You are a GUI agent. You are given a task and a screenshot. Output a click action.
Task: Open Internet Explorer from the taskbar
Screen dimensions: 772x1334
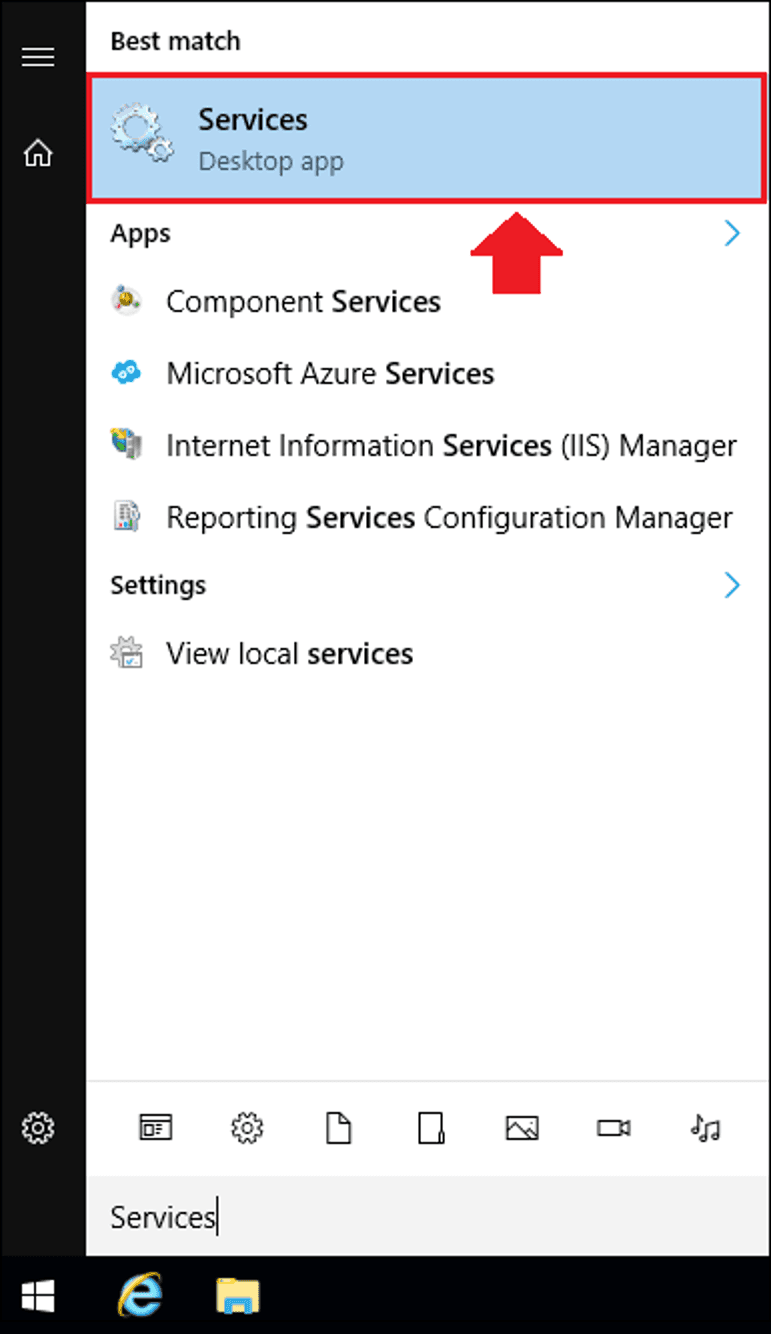140,1297
